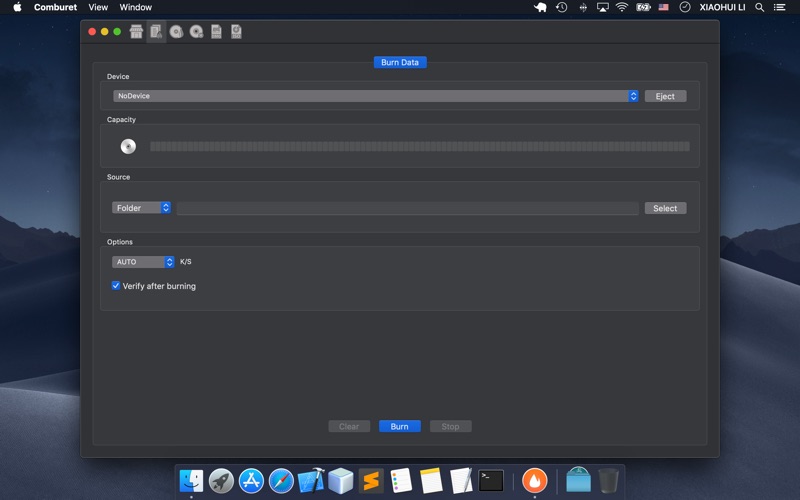Open the ISO file toolbar icon

click(236, 32)
